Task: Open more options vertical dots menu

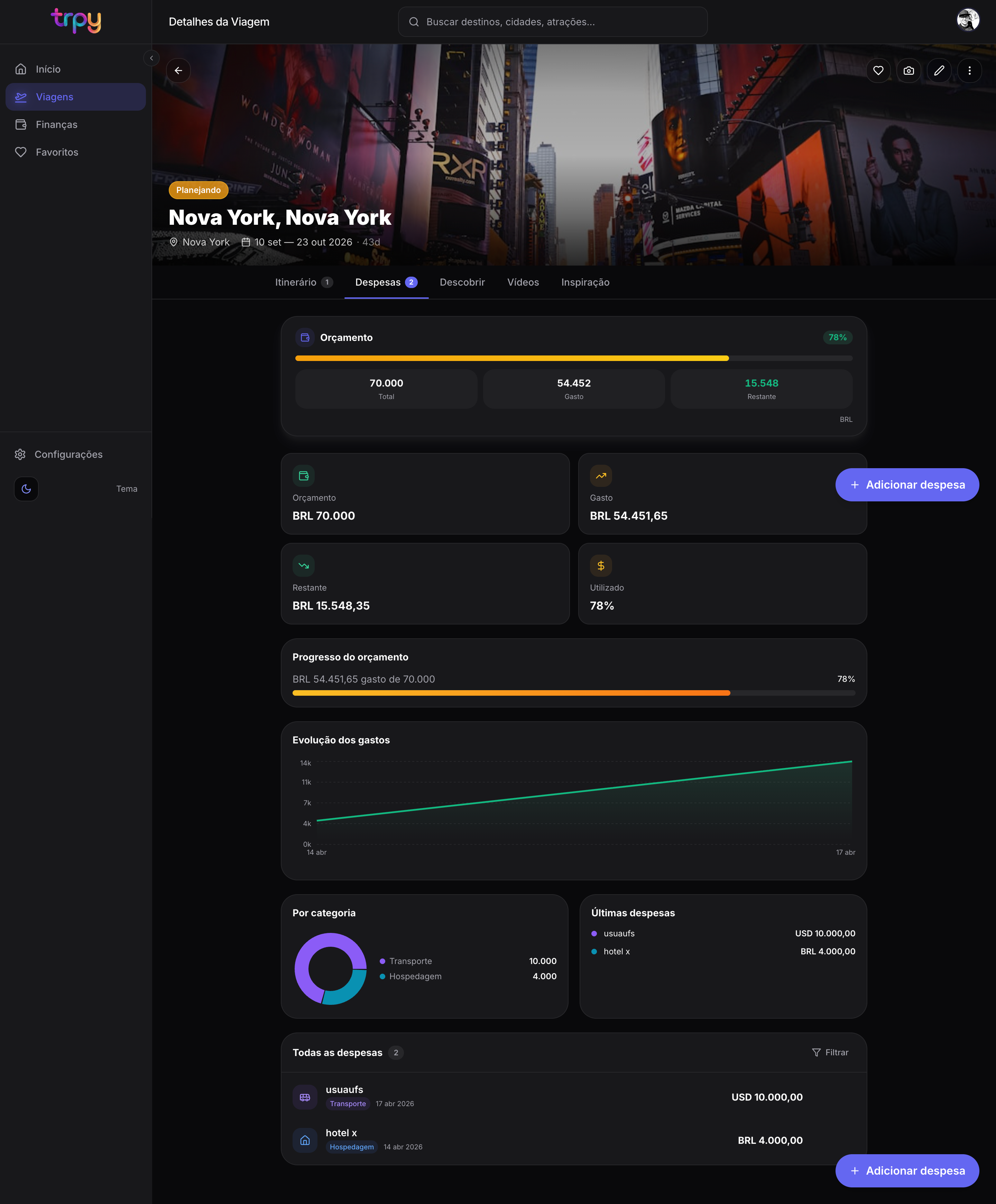Action: (x=970, y=71)
